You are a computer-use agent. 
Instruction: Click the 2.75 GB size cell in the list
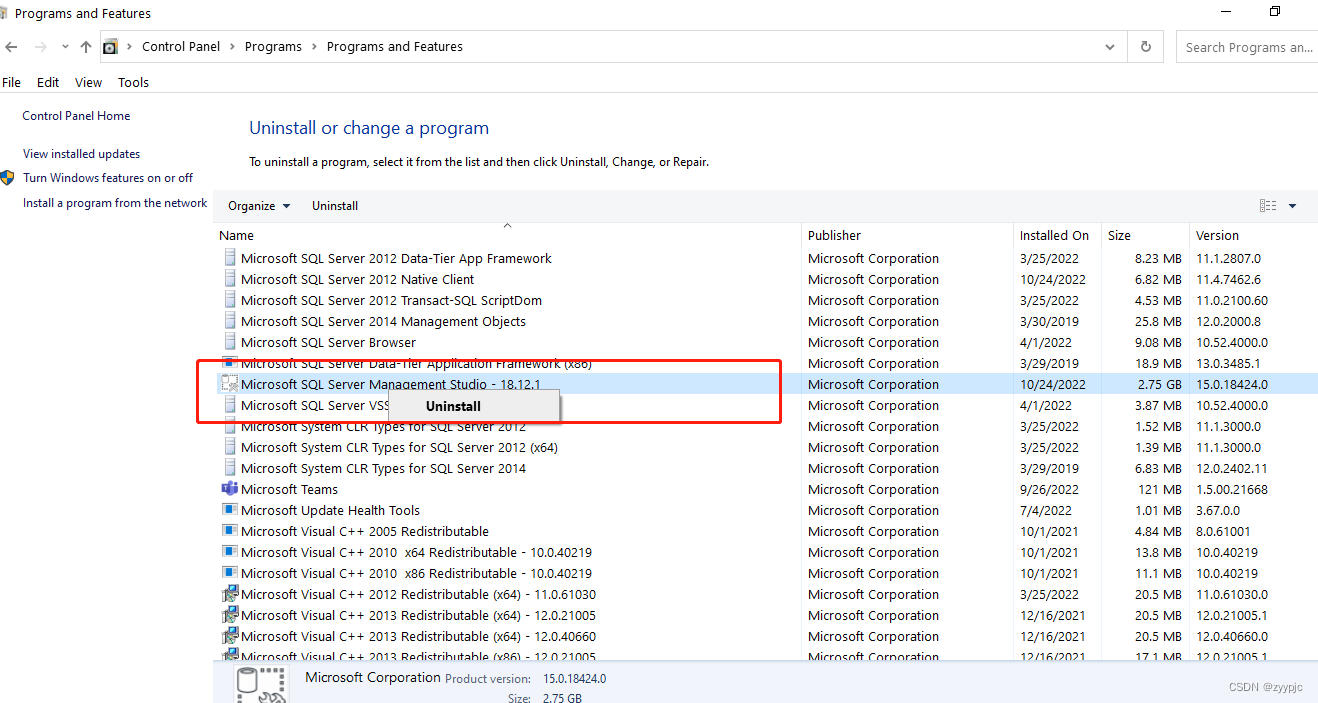1161,384
